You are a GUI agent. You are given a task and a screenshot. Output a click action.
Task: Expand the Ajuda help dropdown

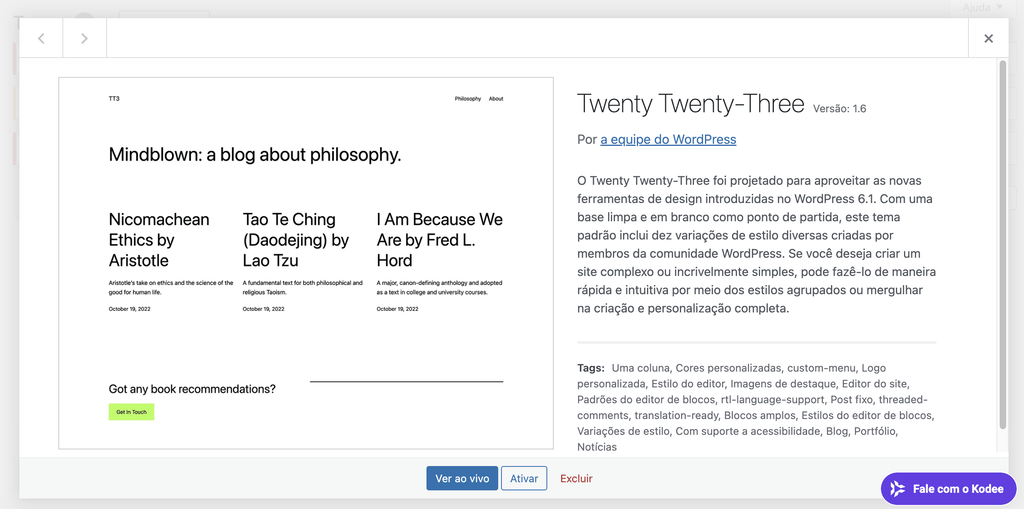983,8
